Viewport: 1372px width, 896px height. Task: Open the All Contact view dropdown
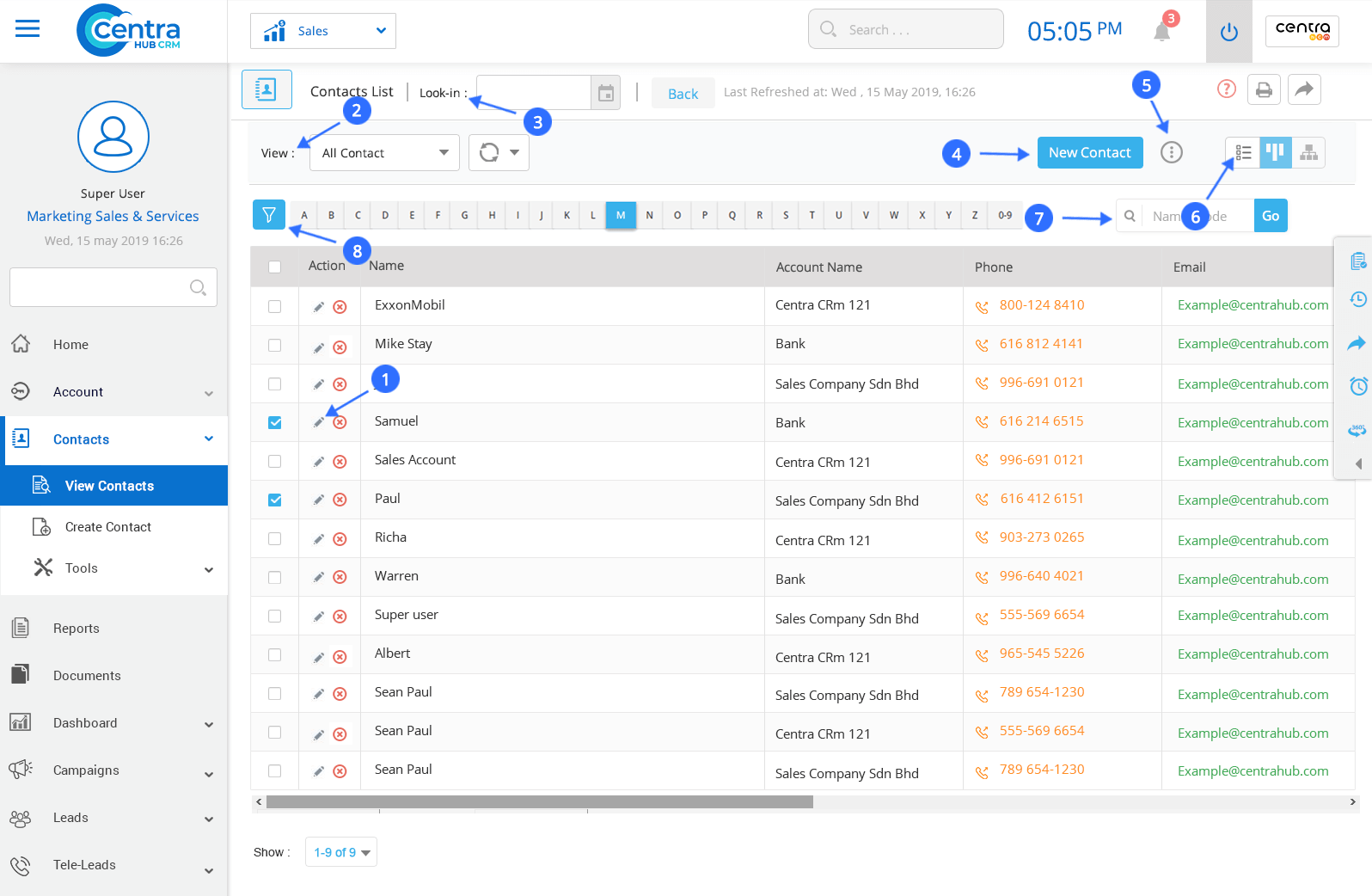(x=384, y=153)
